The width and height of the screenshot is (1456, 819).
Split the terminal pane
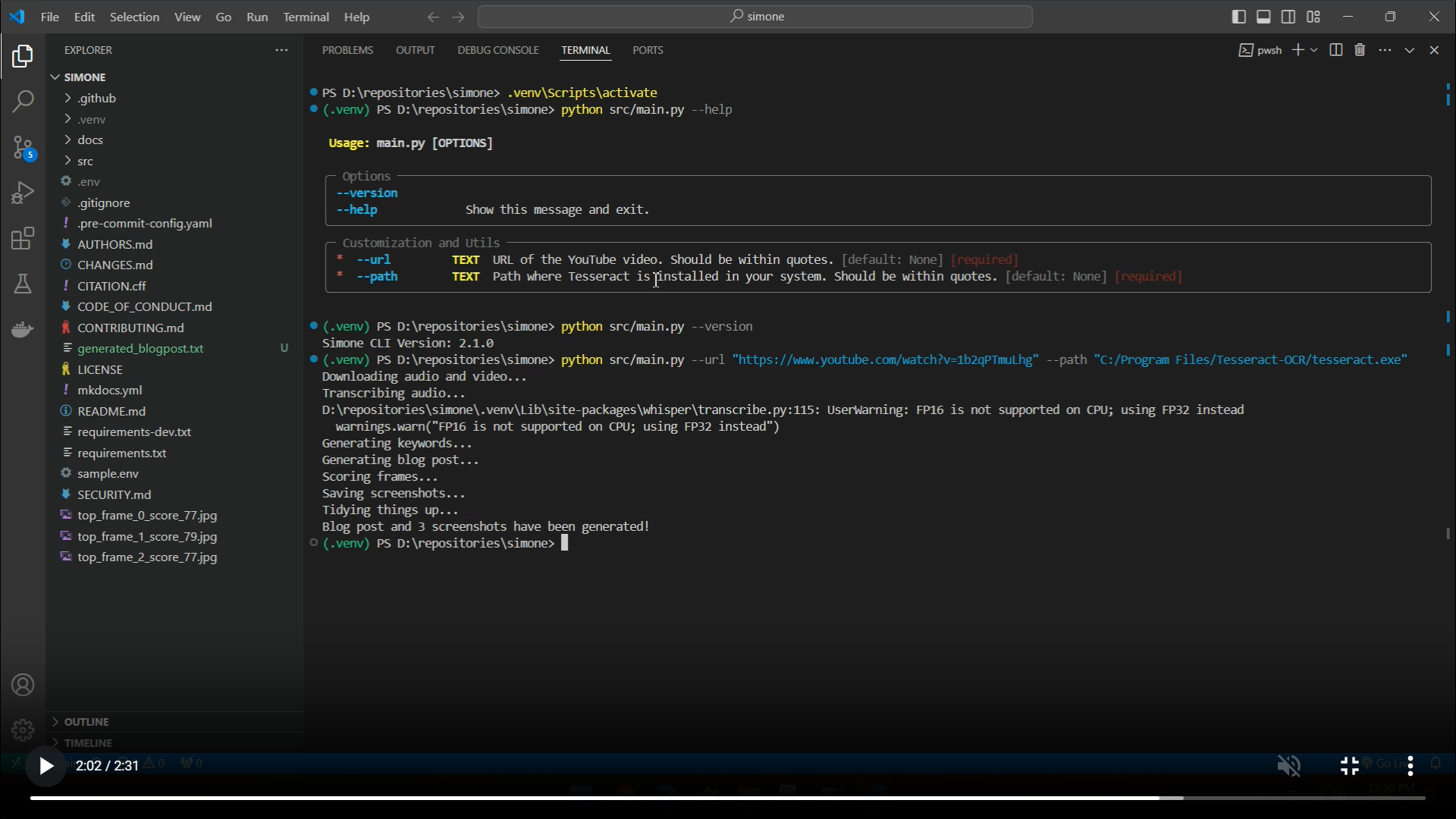pos(1336,50)
